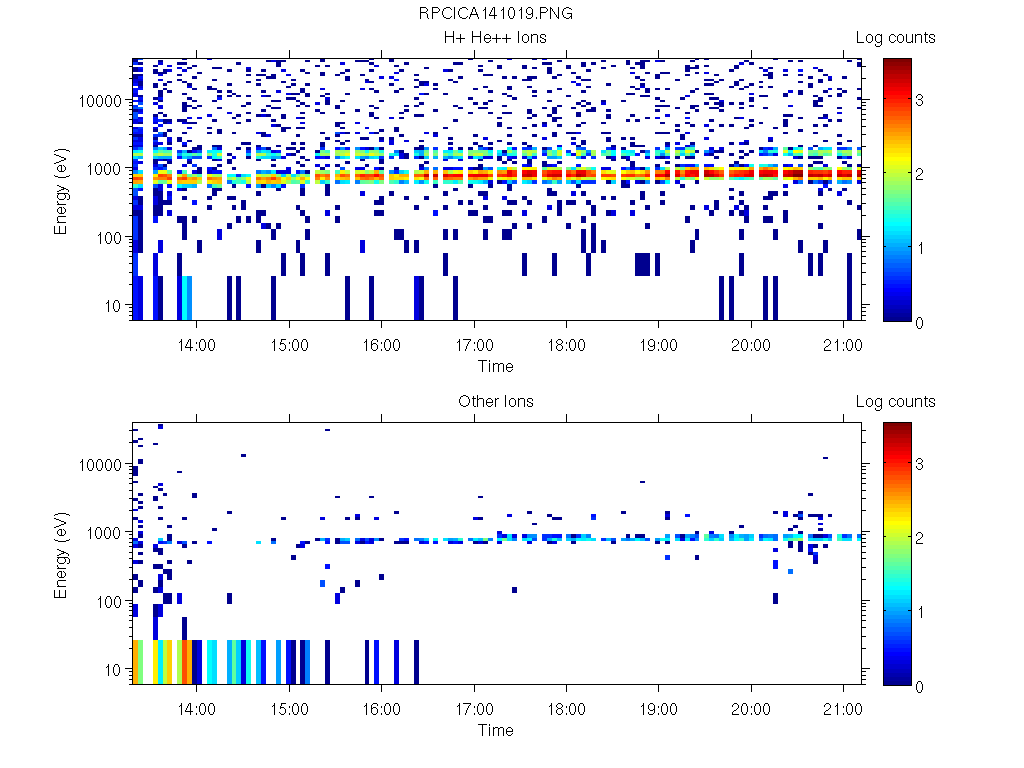
Task: Click the 16:00 tick label under the lower plot
Action: click(381, 709)
